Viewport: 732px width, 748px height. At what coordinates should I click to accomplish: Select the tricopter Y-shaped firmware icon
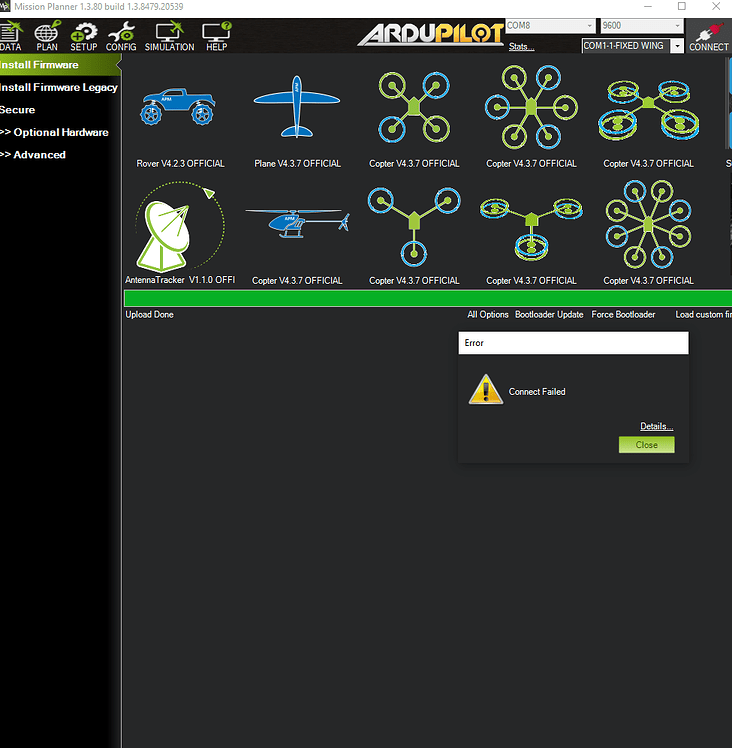point(413,224)
